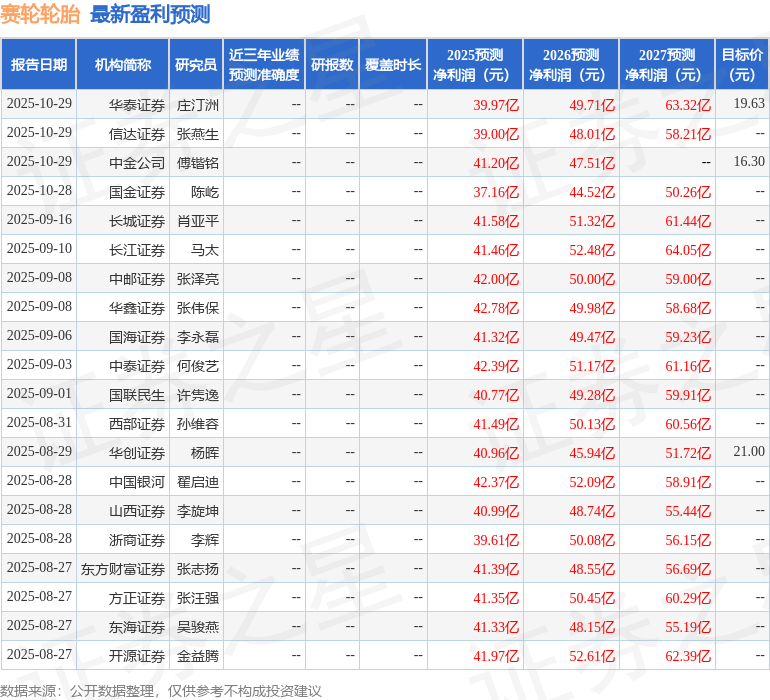
Task: Click the 最新盈利预测 heading
Action: (150, 14)
